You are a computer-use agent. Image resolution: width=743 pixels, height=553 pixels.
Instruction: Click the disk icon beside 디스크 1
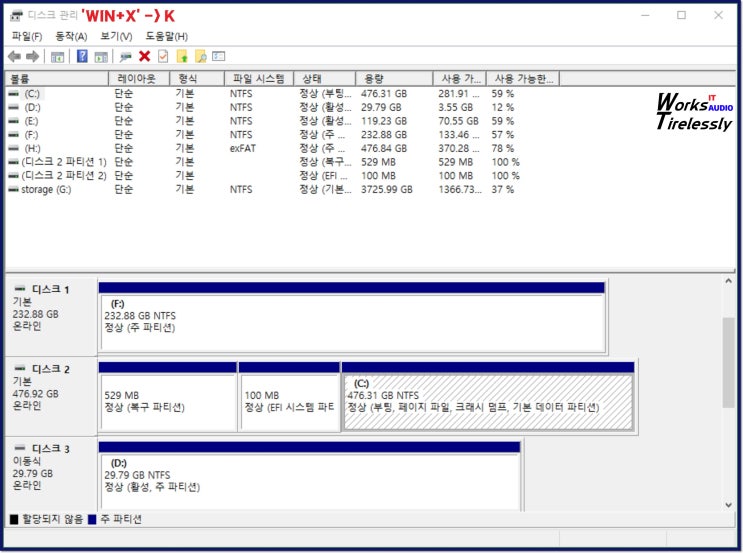[x=20, y=289]
